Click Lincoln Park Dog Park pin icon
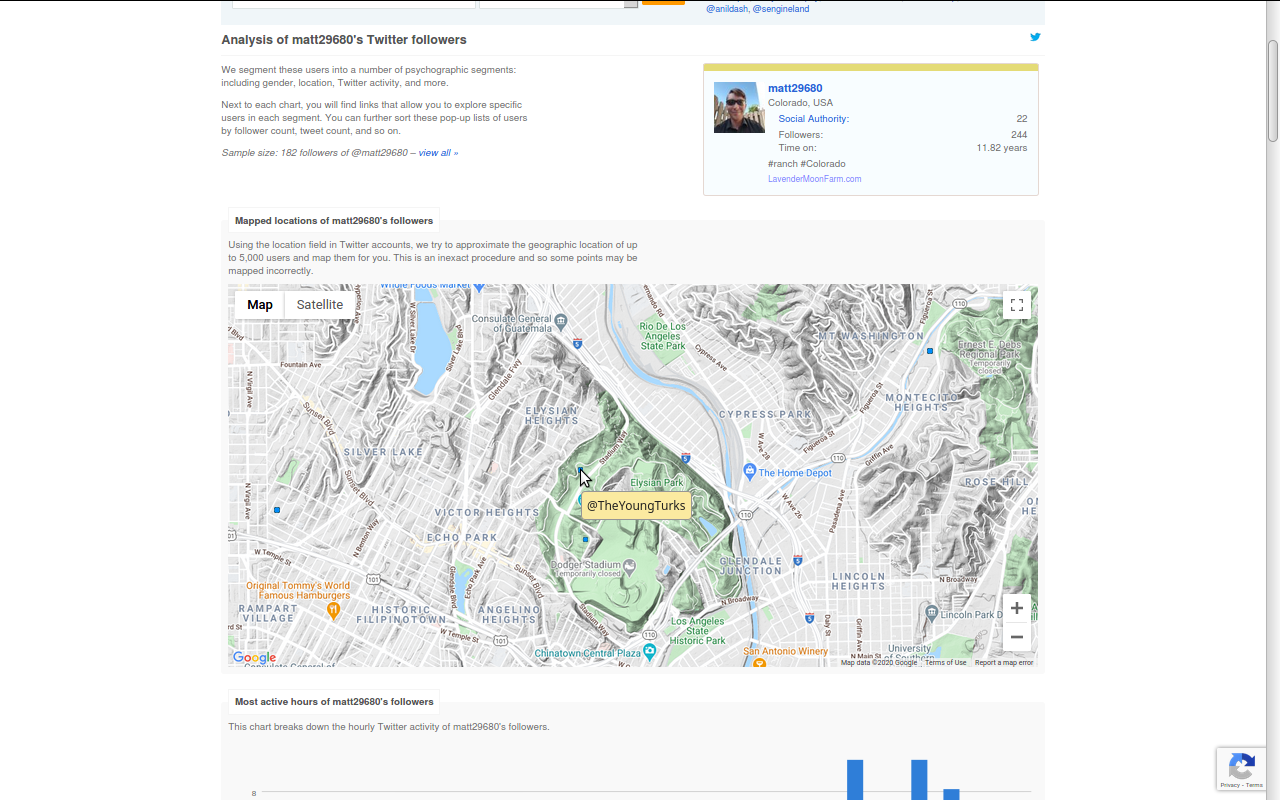Image resolution: width=1280 pixels, height=800 pixels. [931, 612]
